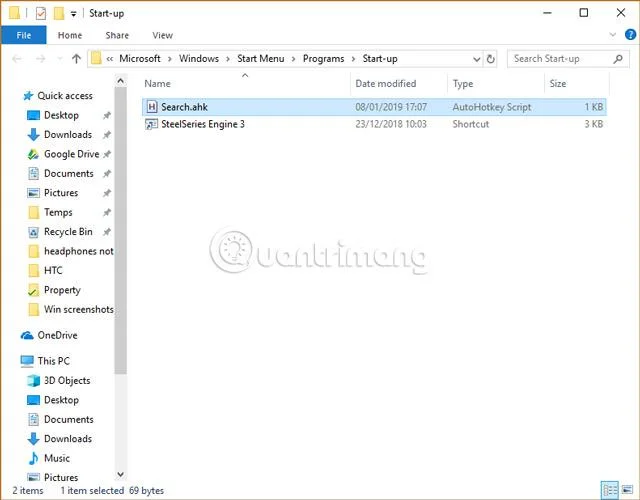The width and height of the screenshot is (640, 500).
Task: Click the Start Menu breadcrumb
Action: (260, 59)
